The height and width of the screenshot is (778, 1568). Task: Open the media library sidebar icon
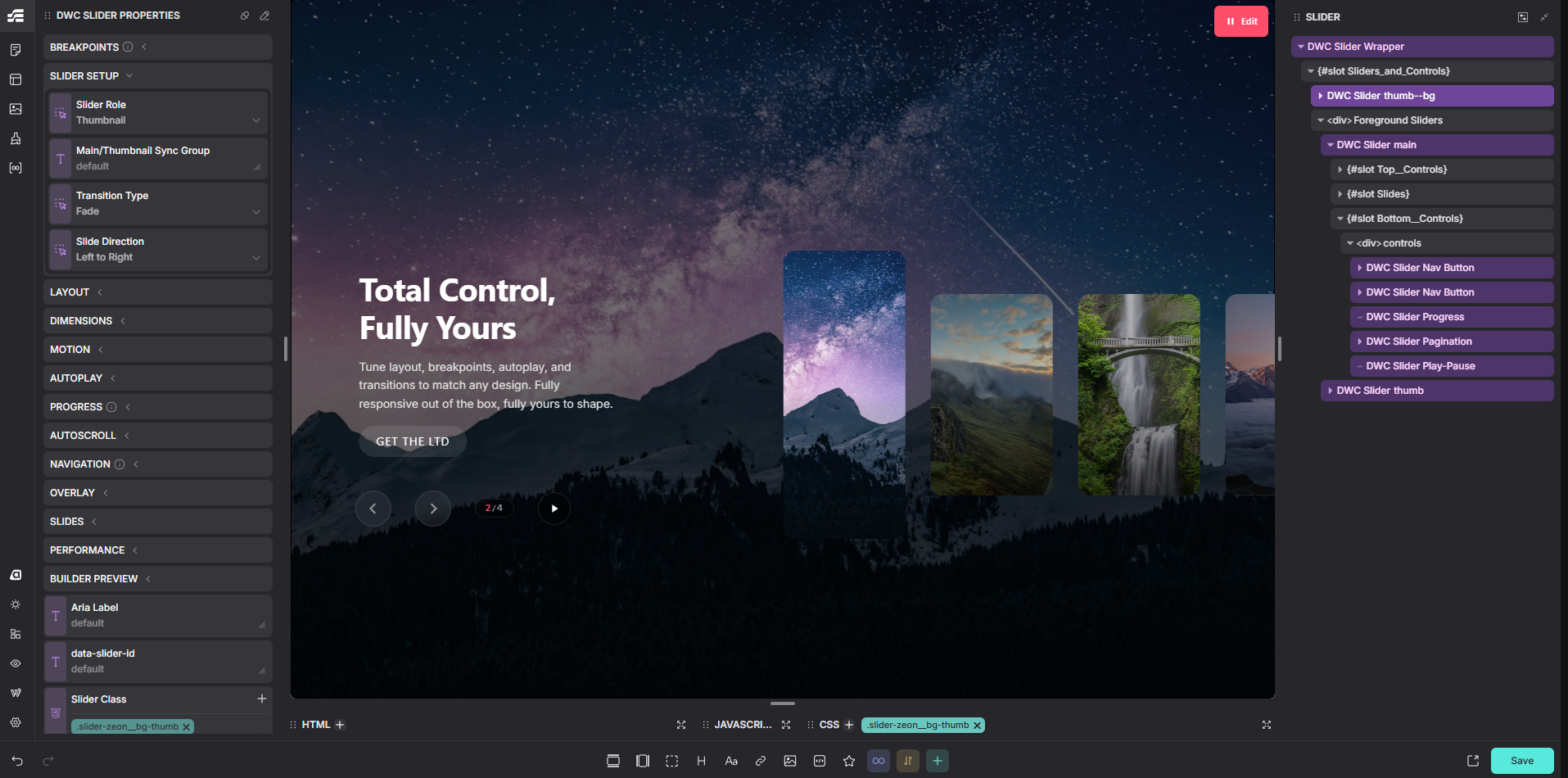(x=16, y=109)
